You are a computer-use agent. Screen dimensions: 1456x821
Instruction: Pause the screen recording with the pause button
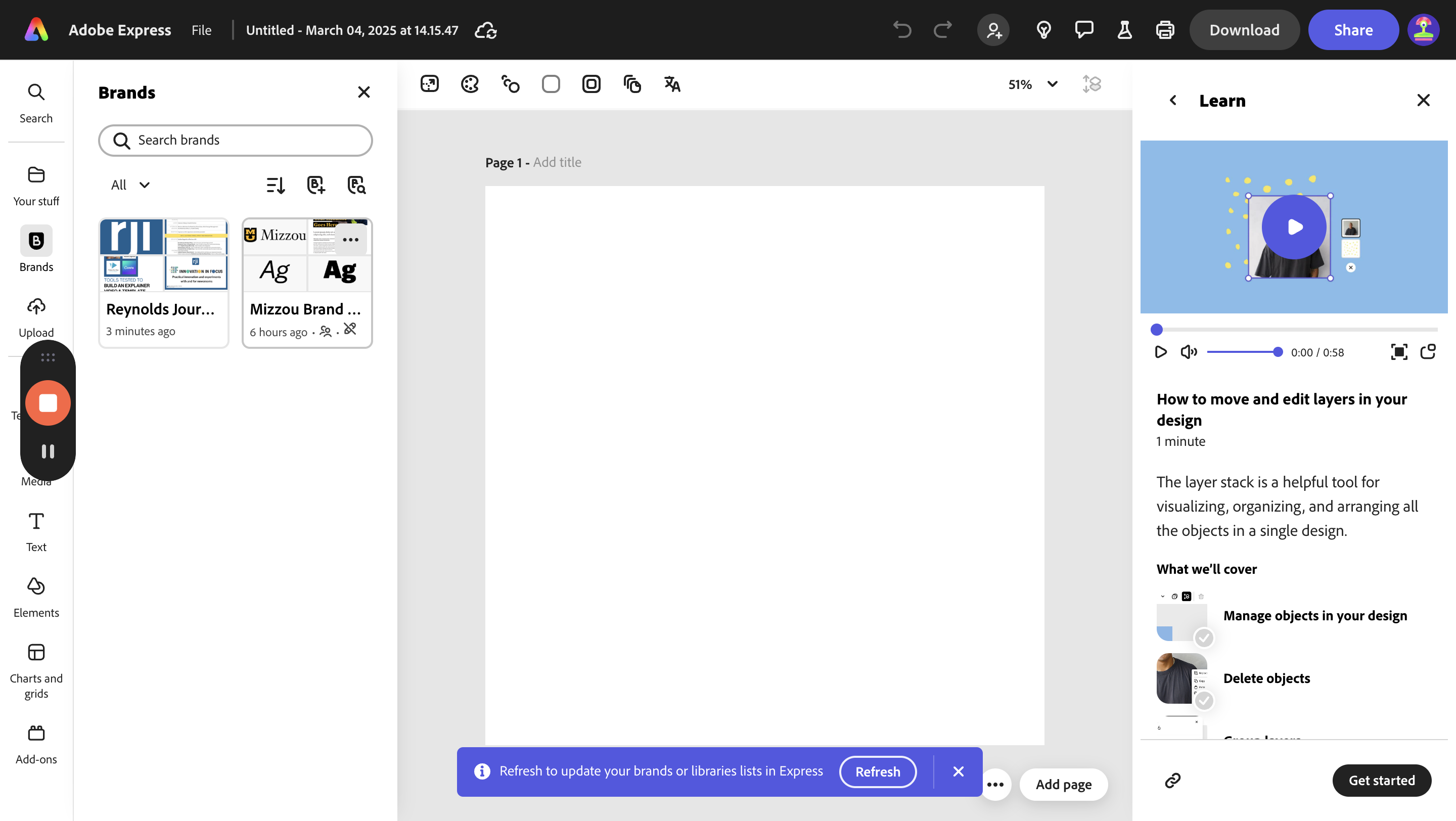(48, 450)
